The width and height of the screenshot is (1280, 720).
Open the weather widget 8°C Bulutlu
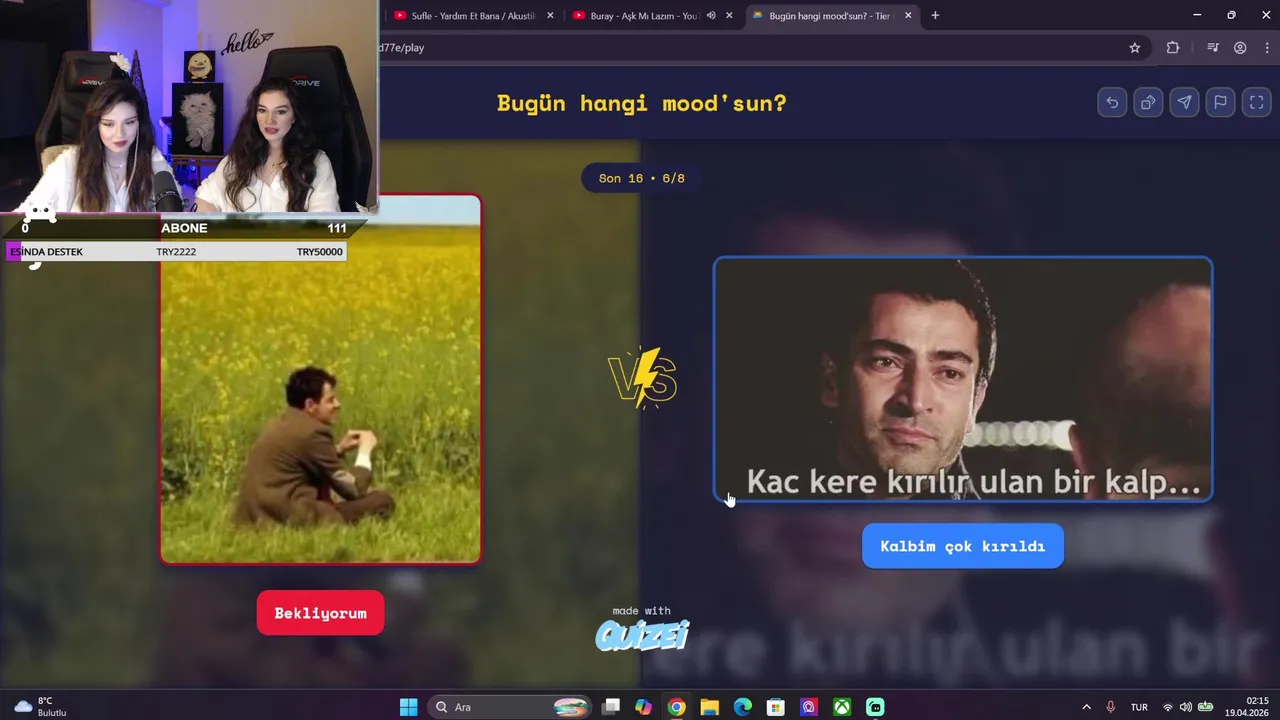pyautogui.click(x=42, y=707)
